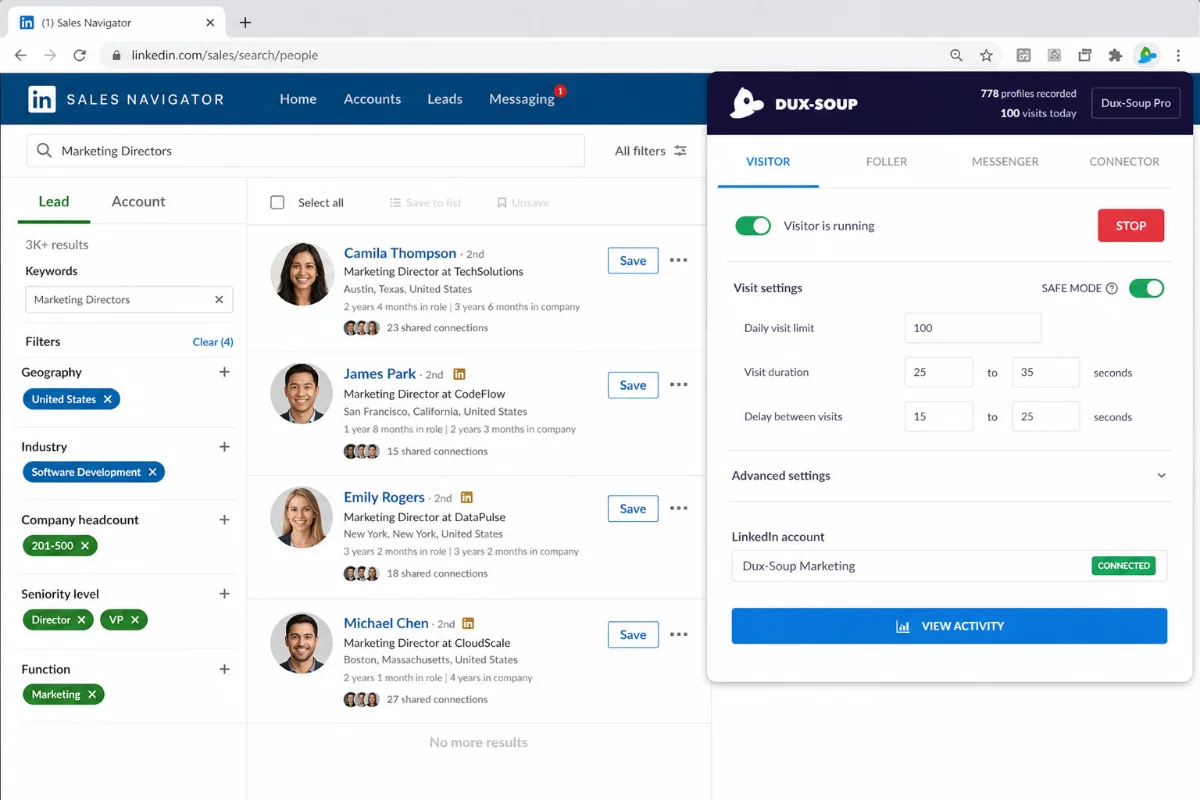The width and height of the screenshot is (1200, 800).
Task: Open the Accounts menu item
Action: [x=372, y=99]
